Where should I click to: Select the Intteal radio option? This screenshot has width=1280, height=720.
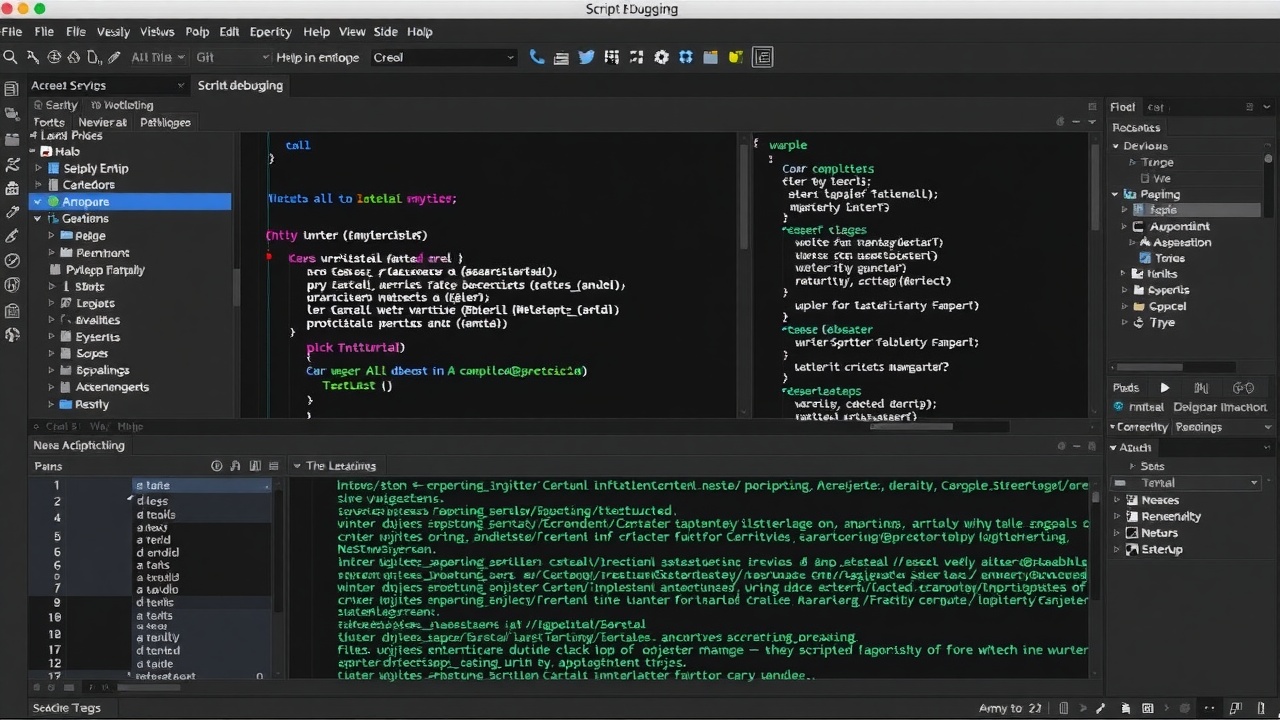[1119, 407]
